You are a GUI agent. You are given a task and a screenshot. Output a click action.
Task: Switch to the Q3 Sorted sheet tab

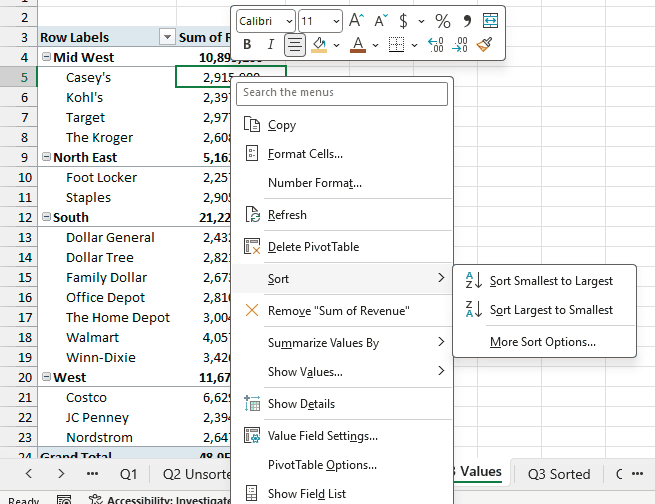[x=559, y=474]
